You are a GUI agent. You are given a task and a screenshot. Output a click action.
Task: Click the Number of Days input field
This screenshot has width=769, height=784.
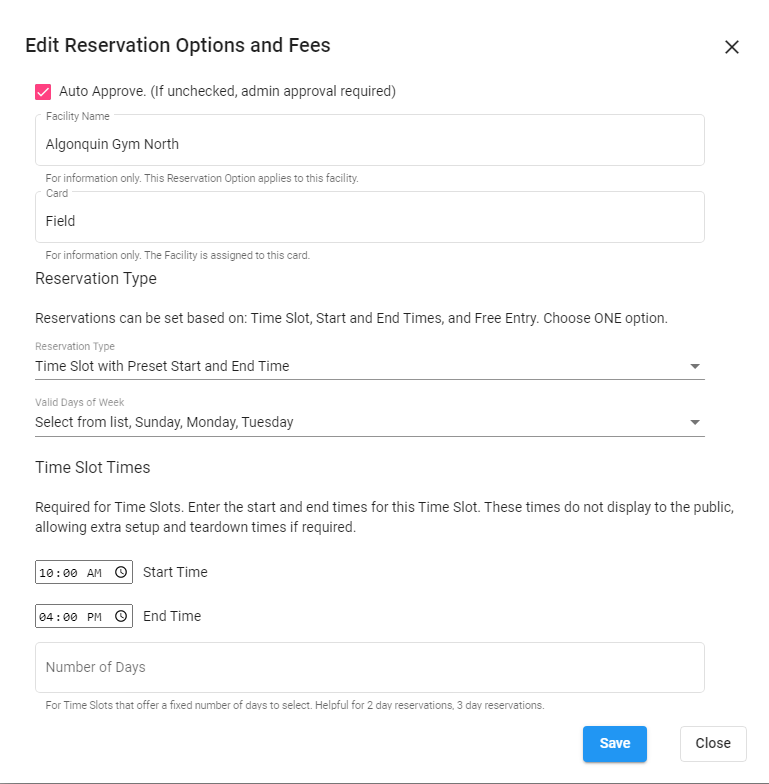(x=369, y=667)
